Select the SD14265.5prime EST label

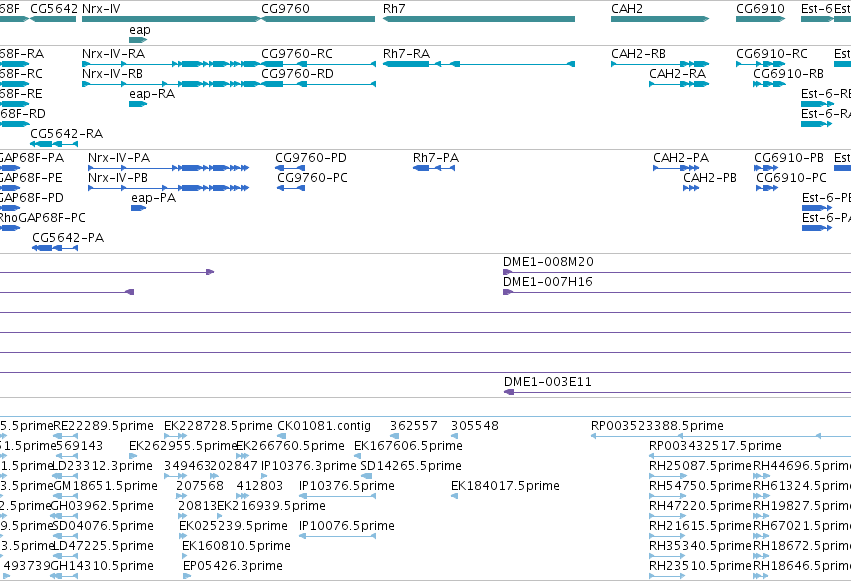click(411, 466)
